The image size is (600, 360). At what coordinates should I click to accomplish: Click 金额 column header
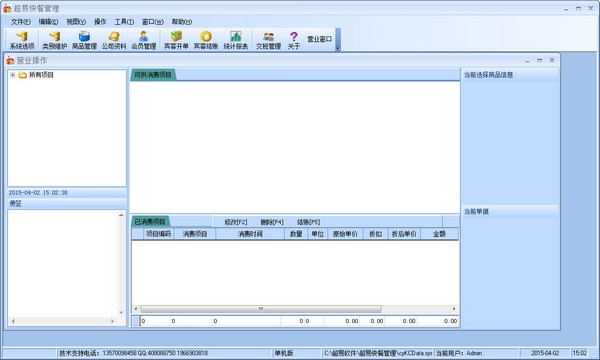439,234
